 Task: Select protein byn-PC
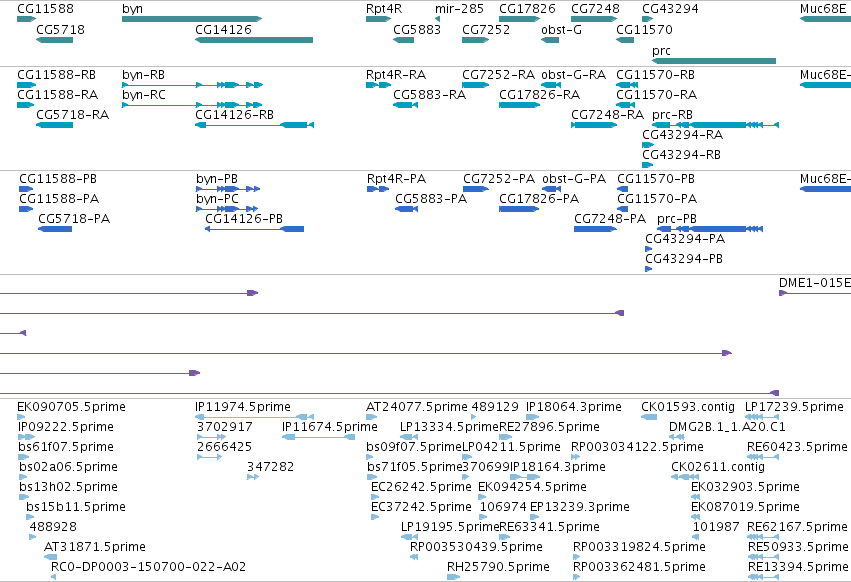227,209
